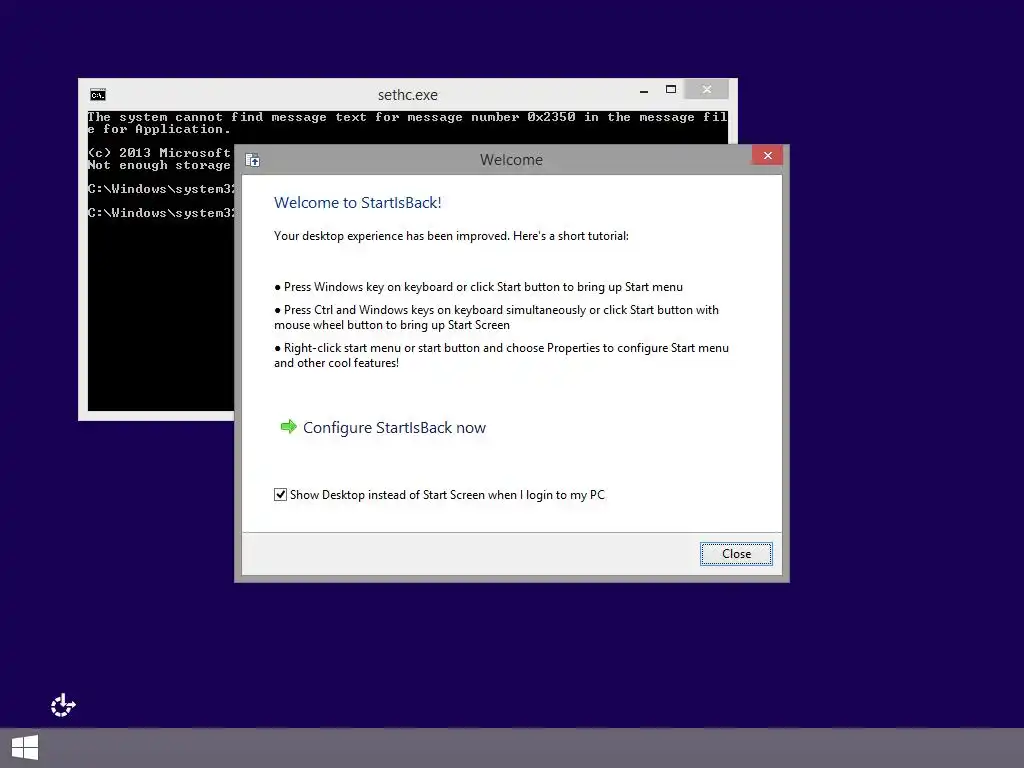Click the sethc.exe window title text
This screenshot has width=1024, height=768.
click(x=408, y=95)
